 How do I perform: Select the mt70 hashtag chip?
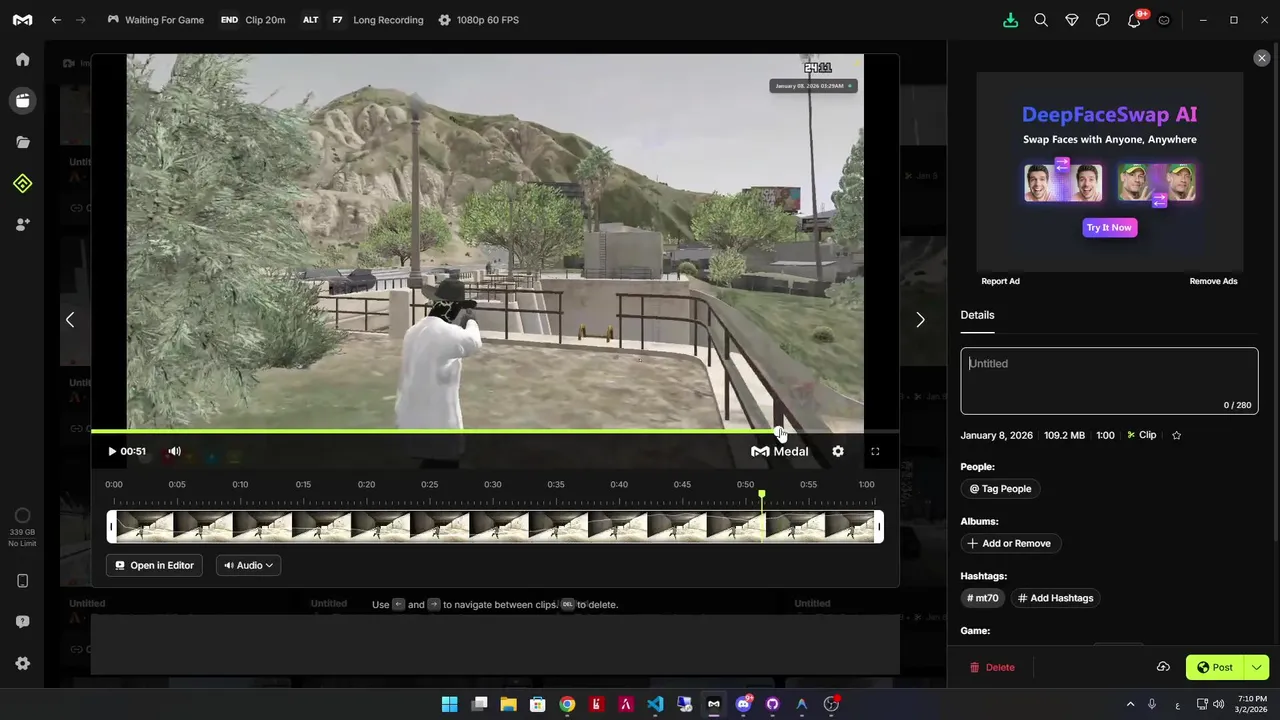click(982, 598)
